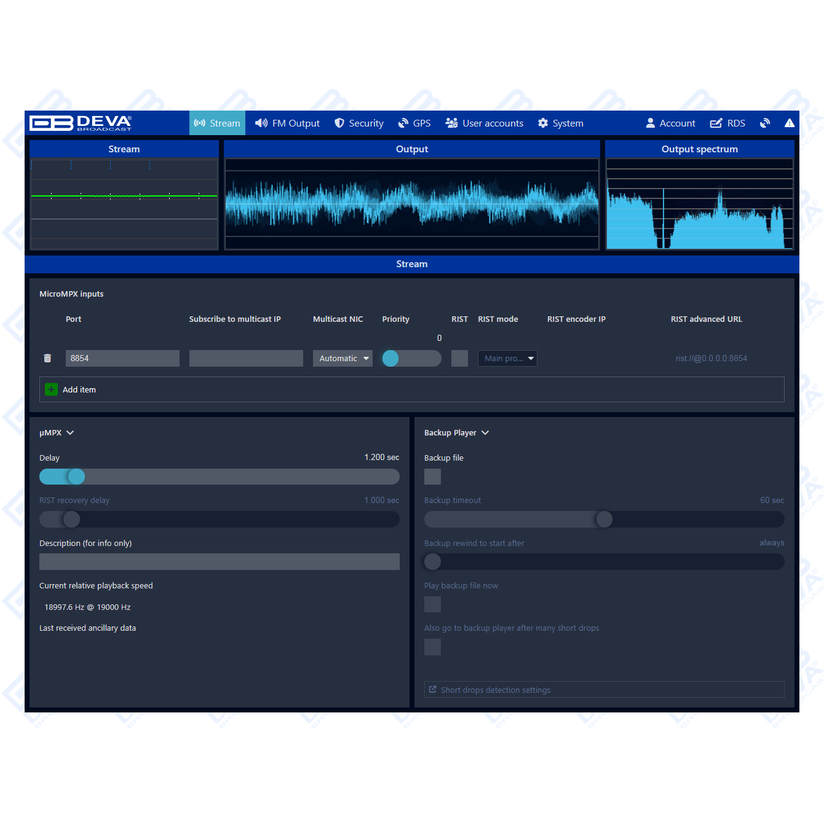Open Short drops detection settings
Viewport: 824px width, 824px height.
click(604, 689)
